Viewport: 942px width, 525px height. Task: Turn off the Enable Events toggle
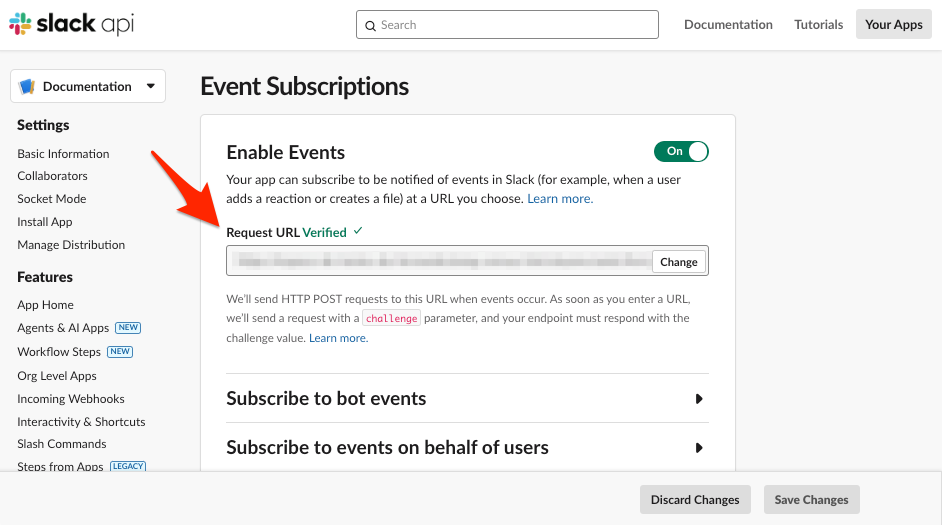click(x=681, y=151)
